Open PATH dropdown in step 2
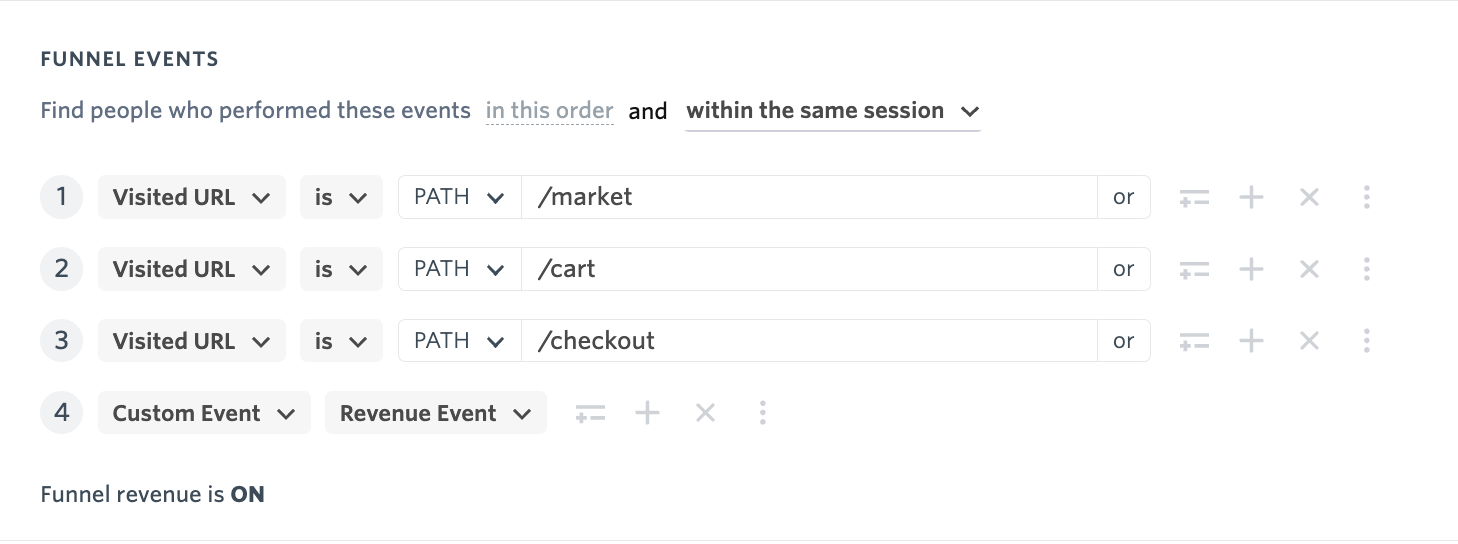 459,269
